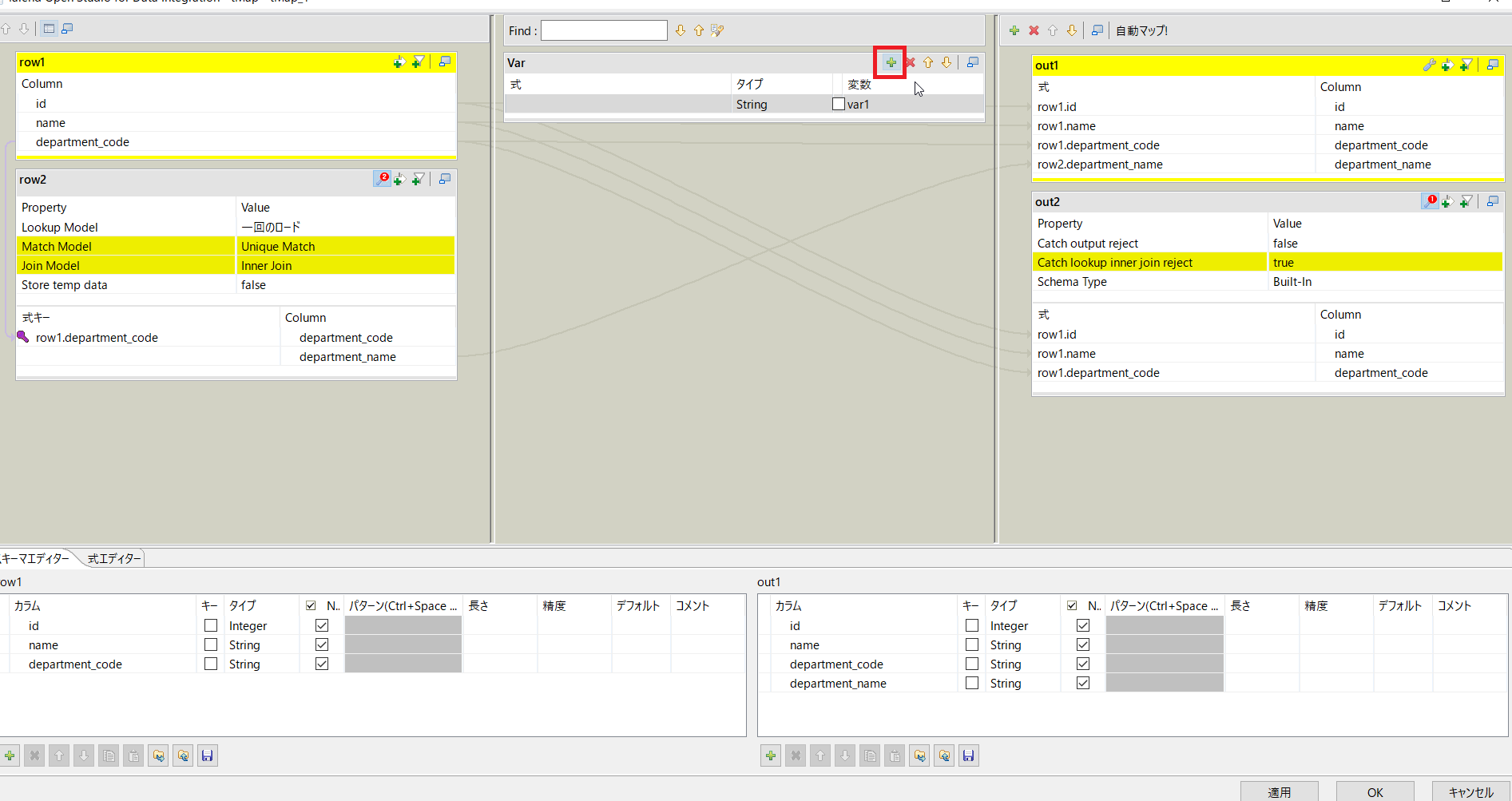Click the 自動マップ! automatic mapping button

click(1142, 30)
